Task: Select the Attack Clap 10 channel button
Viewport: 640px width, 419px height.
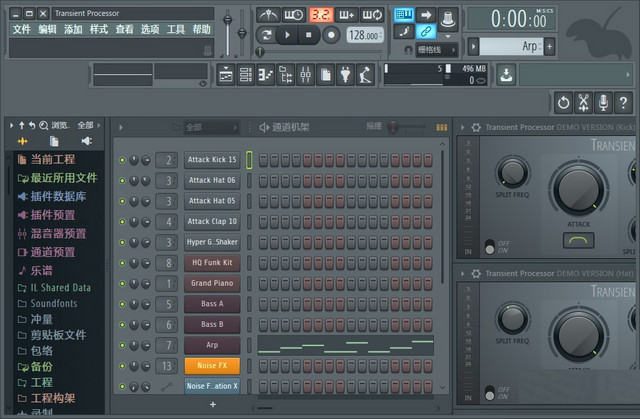Action: (x=212, y=221)
